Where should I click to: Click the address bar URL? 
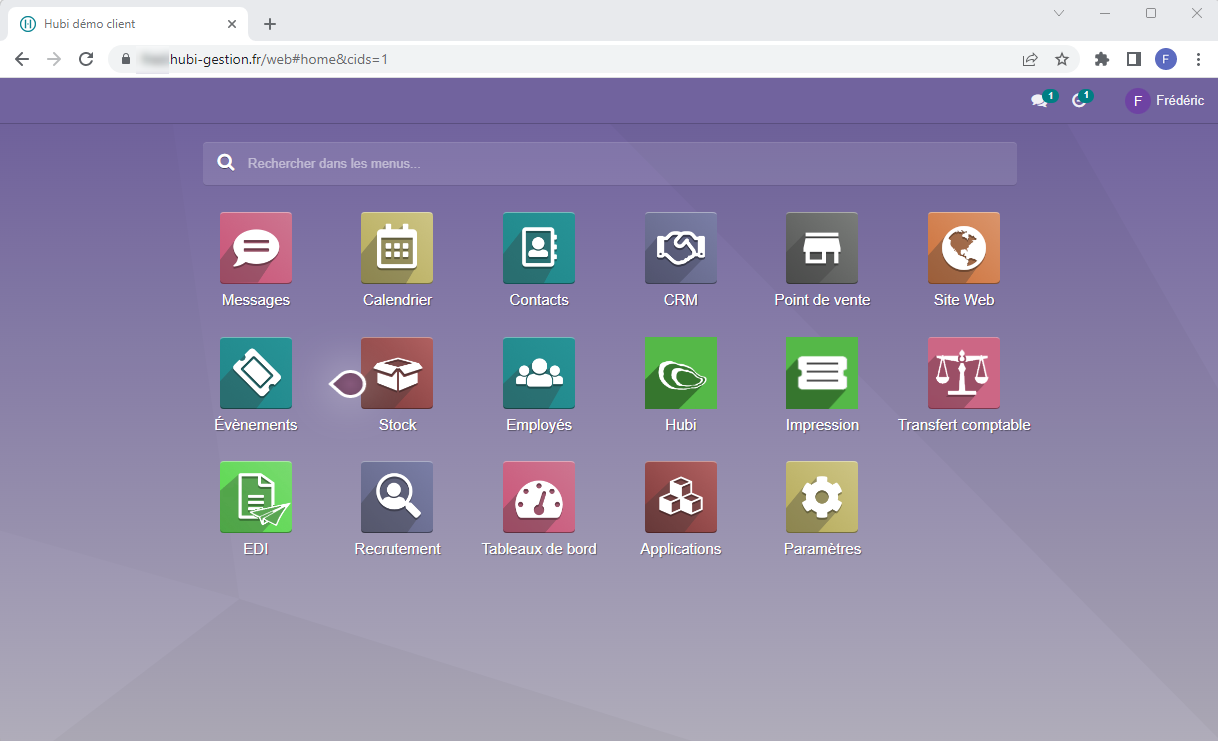(x=278, y=59)
